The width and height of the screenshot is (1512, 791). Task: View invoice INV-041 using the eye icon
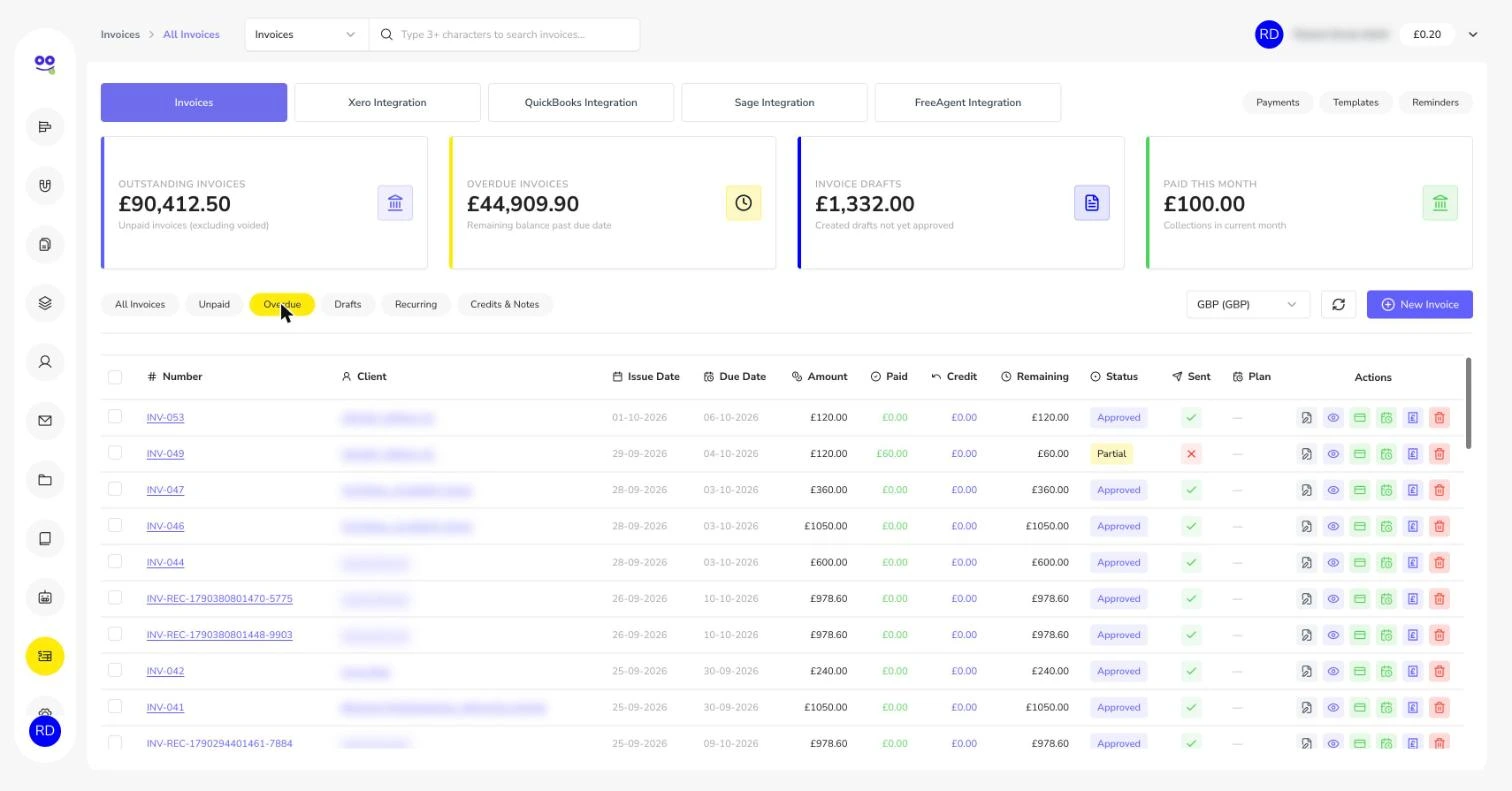point(1333,708)
